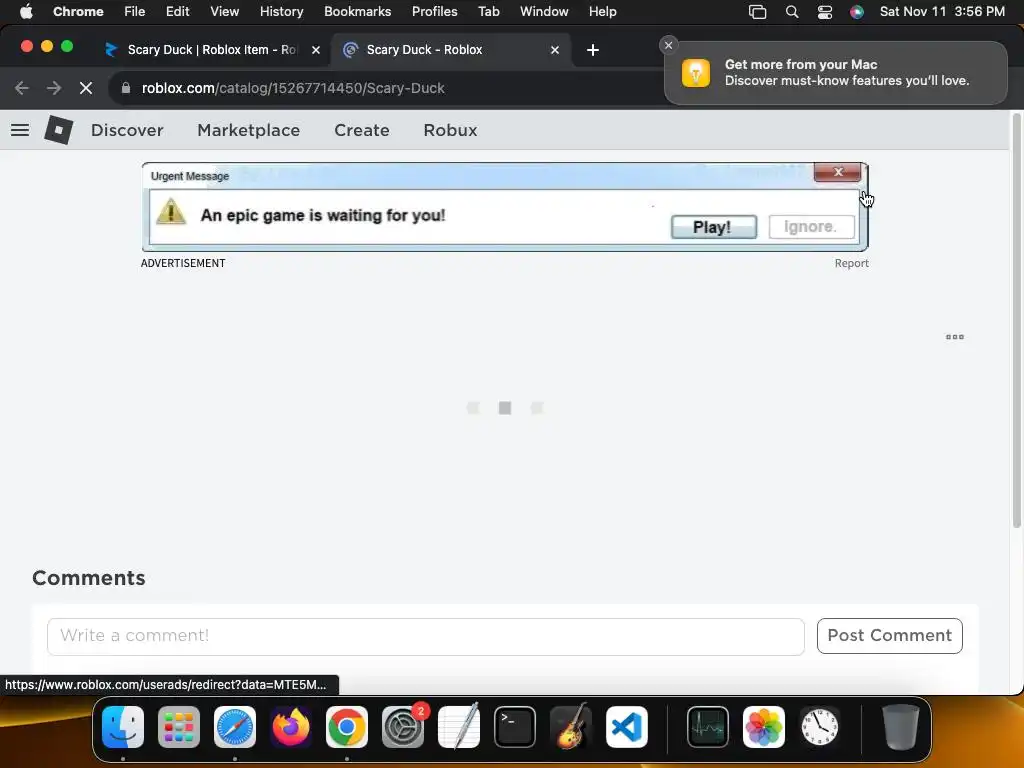
Task: Open the Roblox Create page
Action: [362, 130]
